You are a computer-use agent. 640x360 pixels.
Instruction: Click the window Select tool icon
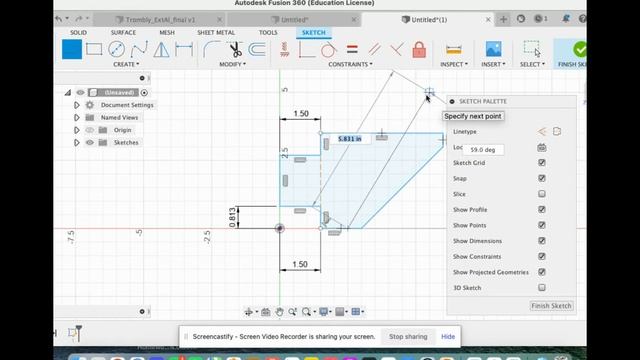tap(532, 49)
